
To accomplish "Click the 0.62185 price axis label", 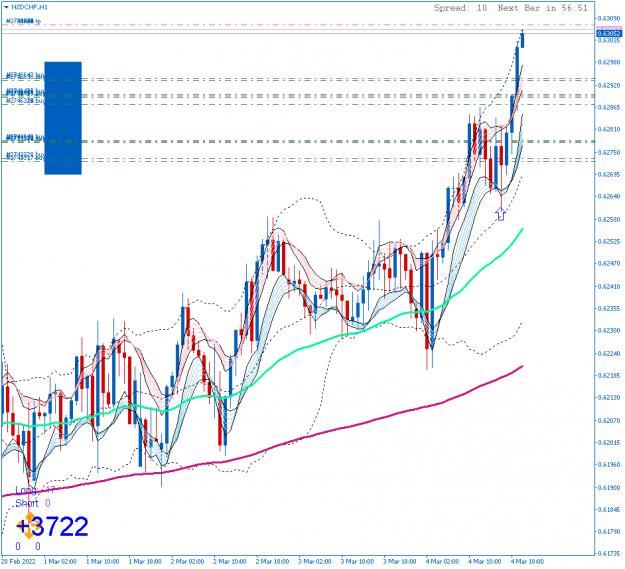I will click(609, 376).
